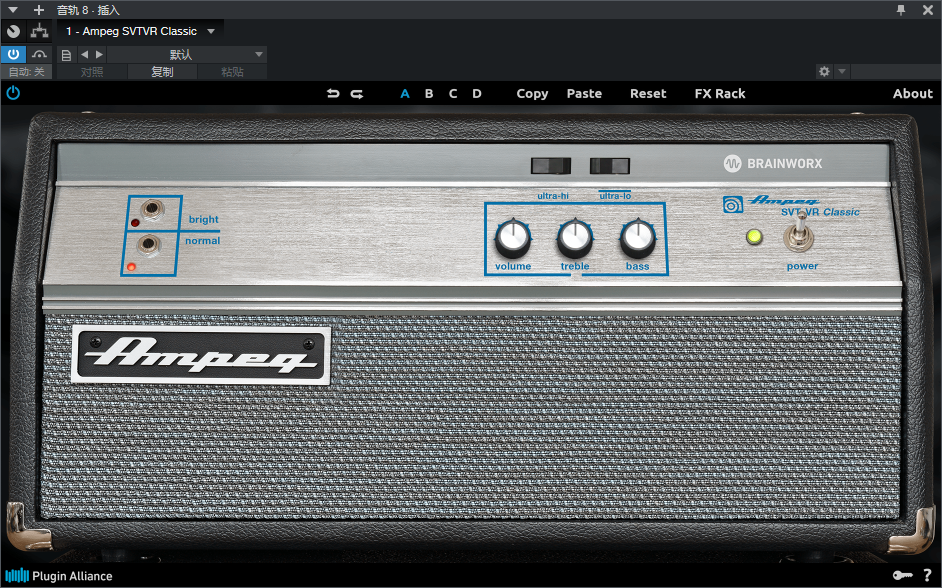Click the 复制 copy button

point(162,72)
